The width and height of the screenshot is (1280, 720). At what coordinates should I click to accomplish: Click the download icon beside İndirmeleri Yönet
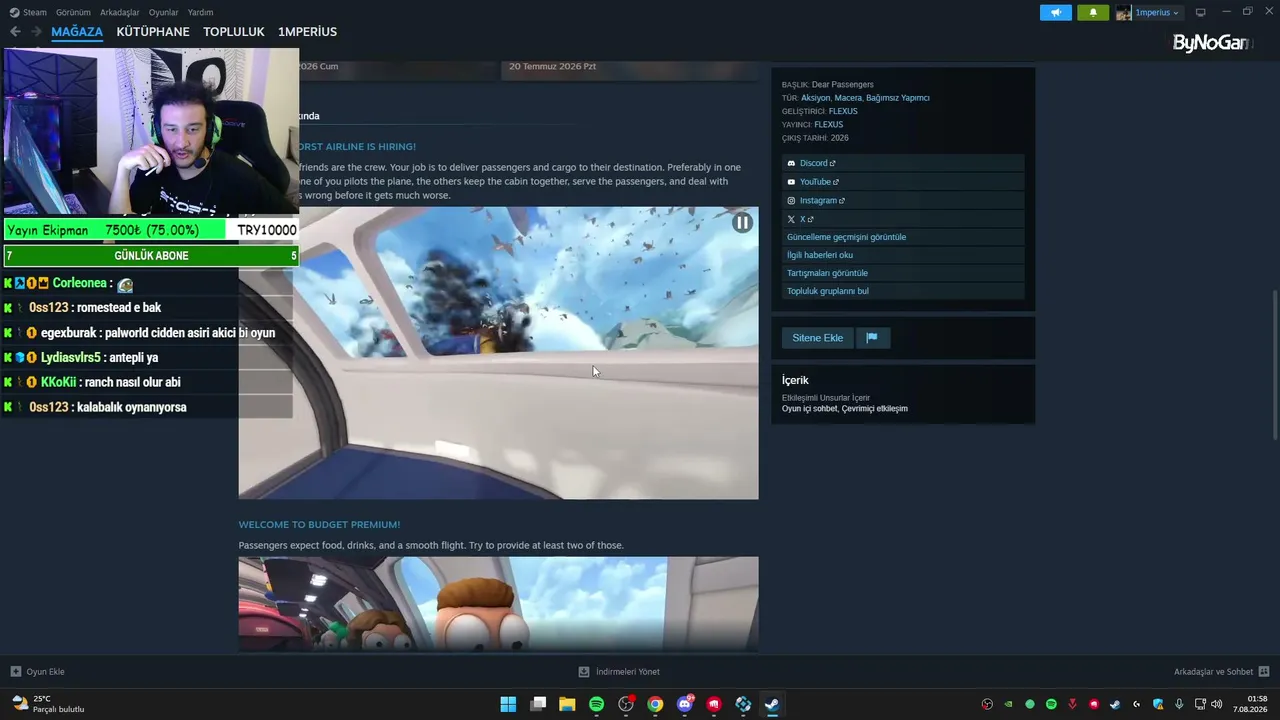click(x=584, y=672)
